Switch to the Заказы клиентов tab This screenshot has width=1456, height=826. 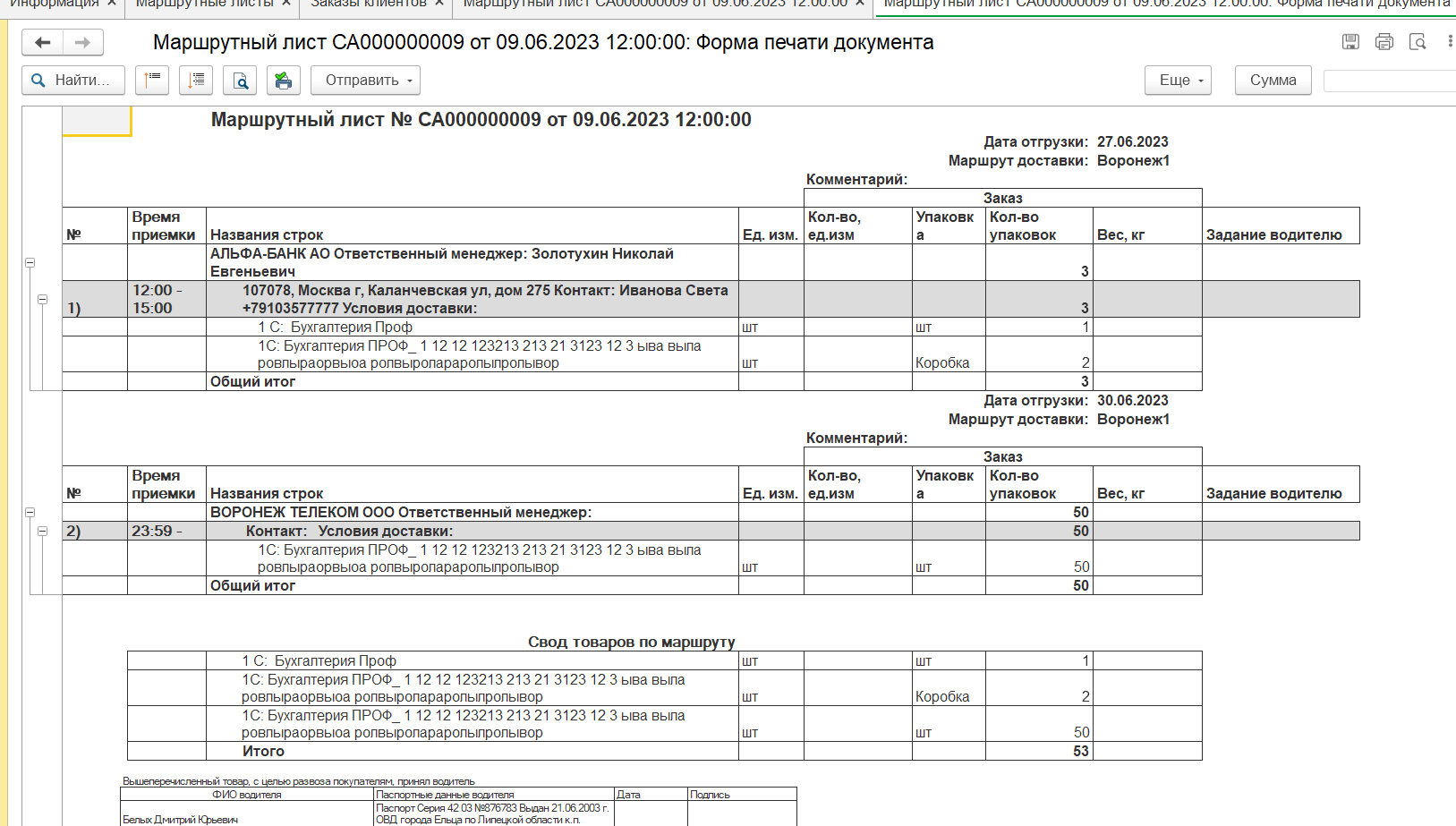tap(369, 4)
